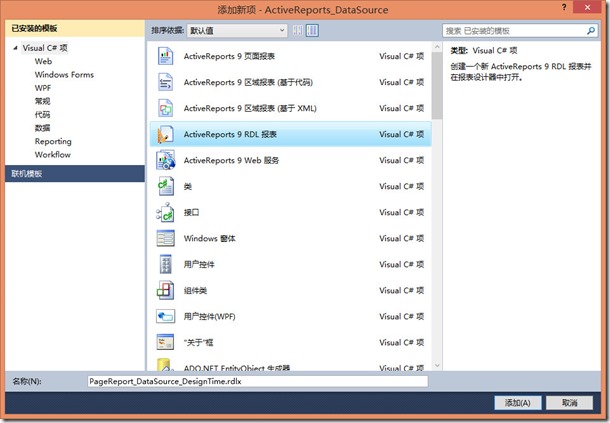Collapse the Visual C# 项 tree node
The image size is (610, 423).
click(15, 48)
